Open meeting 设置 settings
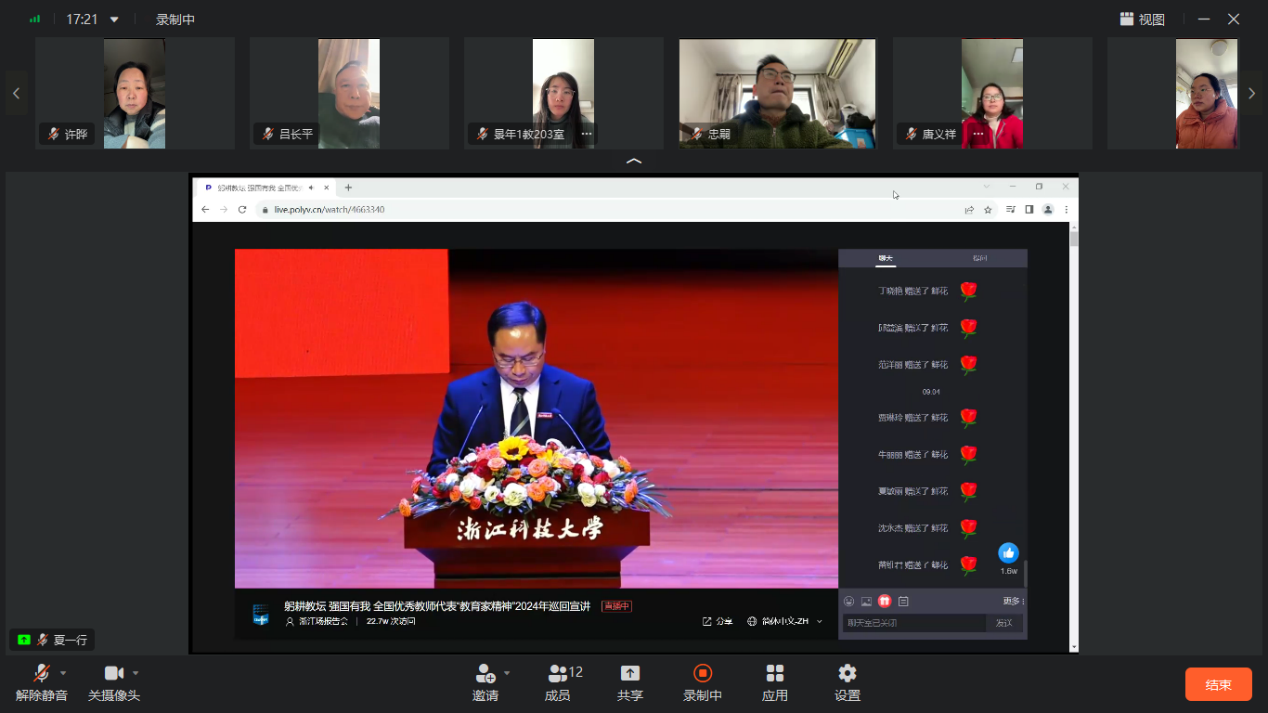 [x=847, y=683]
